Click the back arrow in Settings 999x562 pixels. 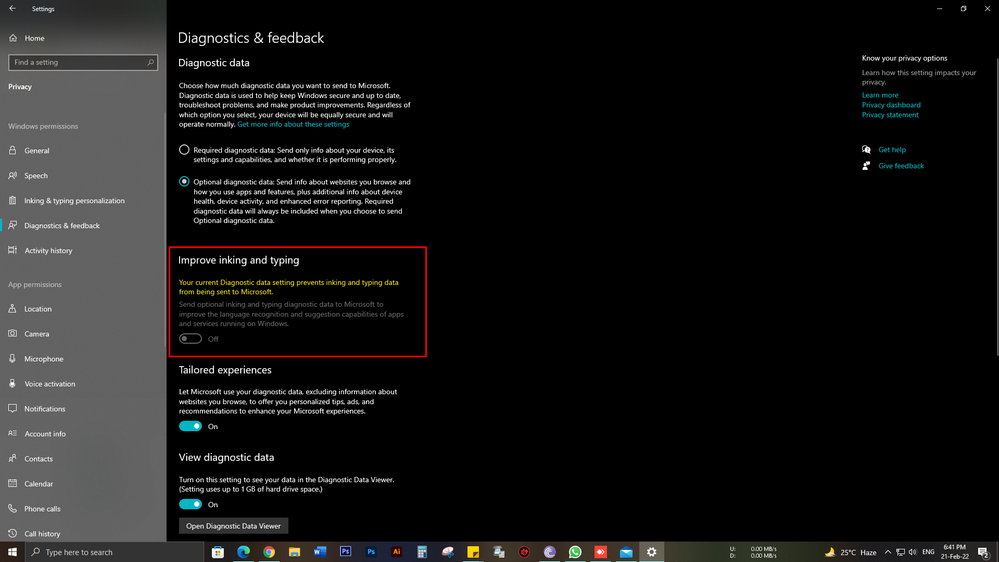(x=12, y=9)
